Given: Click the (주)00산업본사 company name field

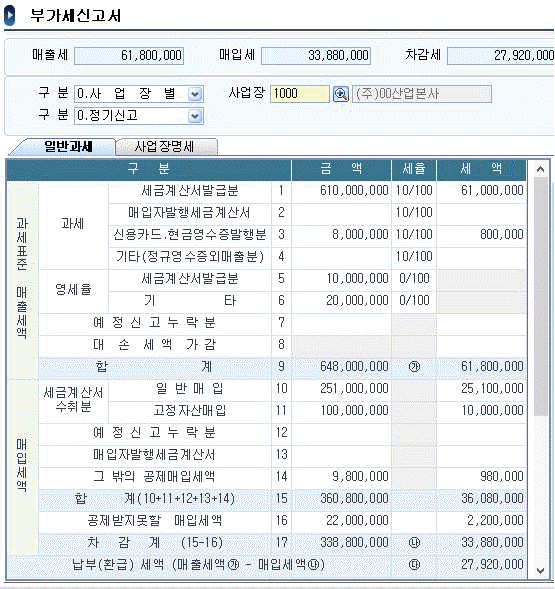Looking at the screenshot, I should click(x=422, y=94).
